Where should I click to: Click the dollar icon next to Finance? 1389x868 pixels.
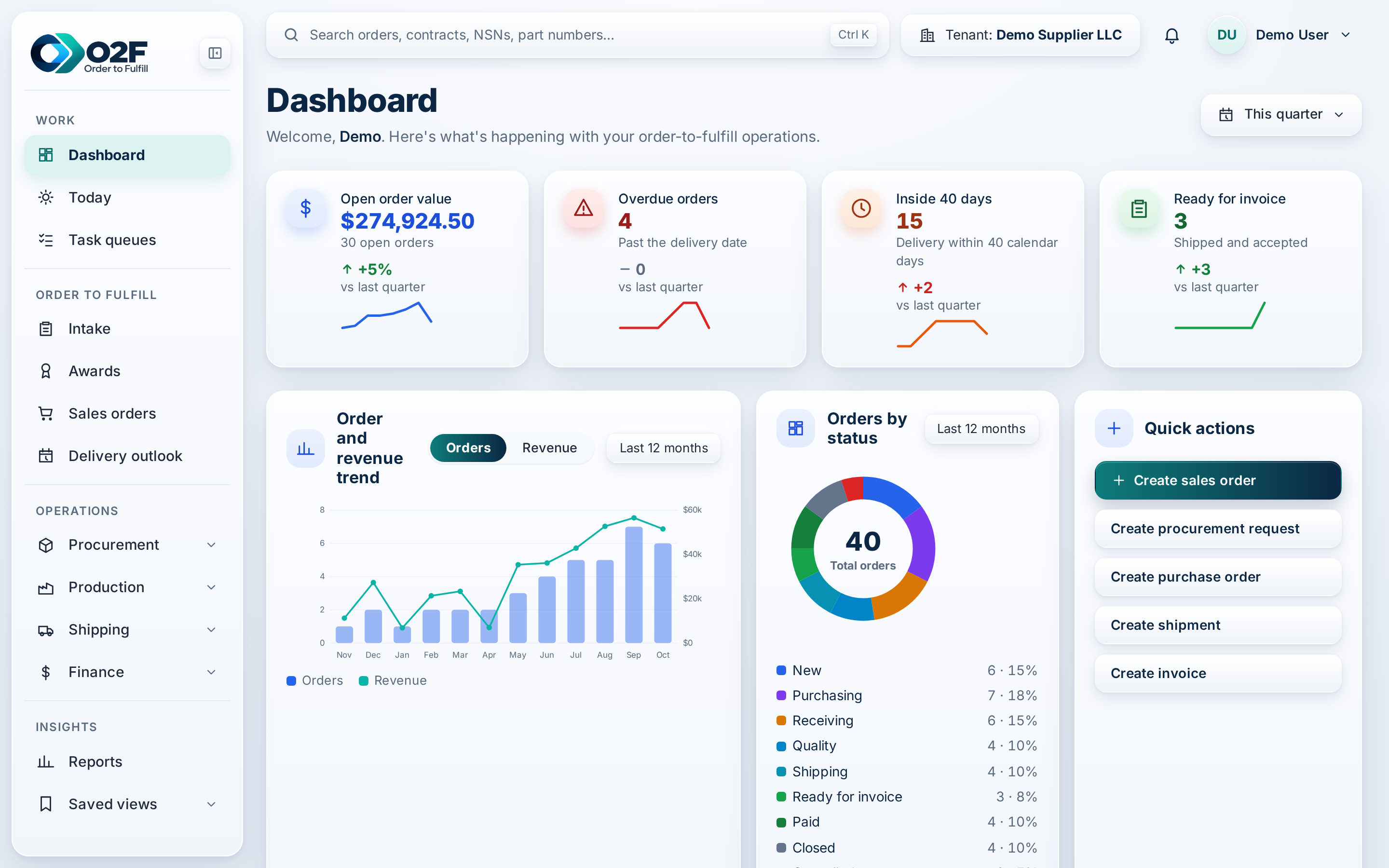(x=46, y=672)
